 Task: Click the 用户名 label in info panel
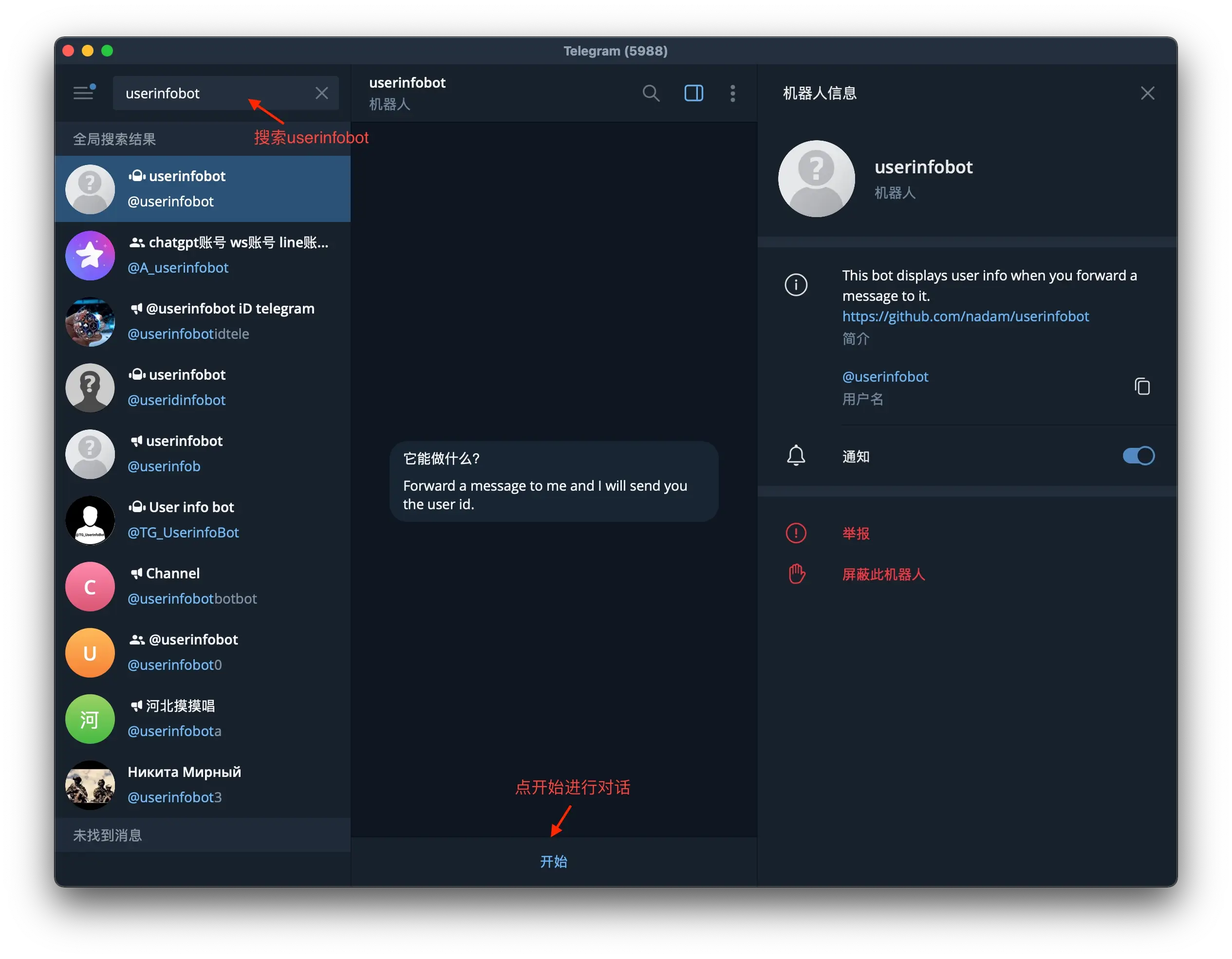click(x=862, y=399)
